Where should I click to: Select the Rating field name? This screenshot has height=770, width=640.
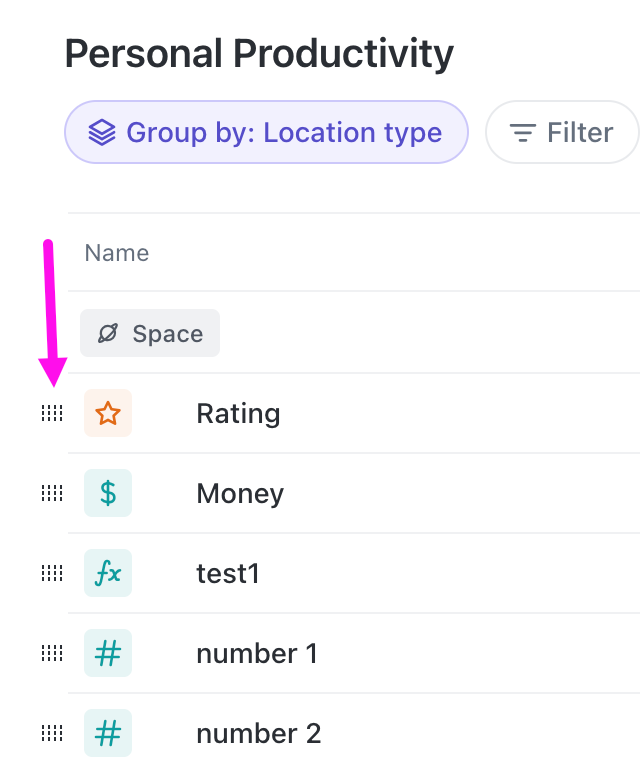point(238,413)
